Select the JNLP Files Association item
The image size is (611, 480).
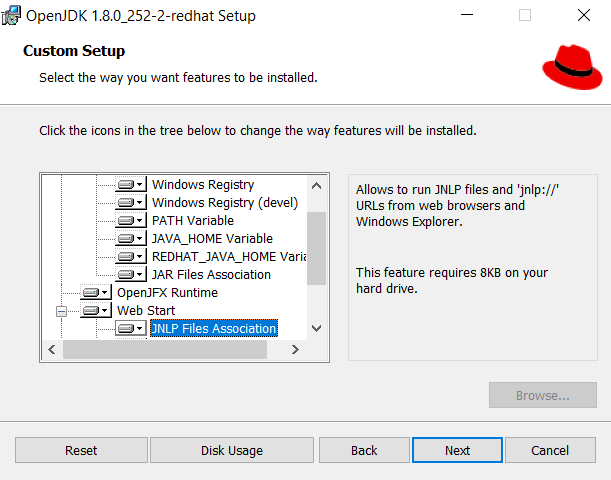tap(213, 329)
